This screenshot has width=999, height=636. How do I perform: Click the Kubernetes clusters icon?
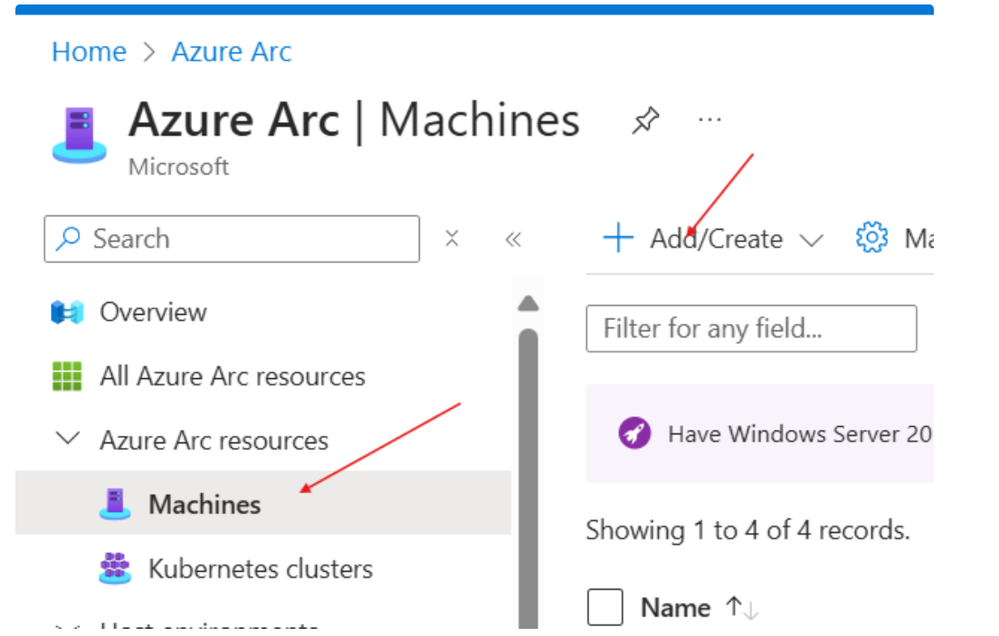[115, 568]
